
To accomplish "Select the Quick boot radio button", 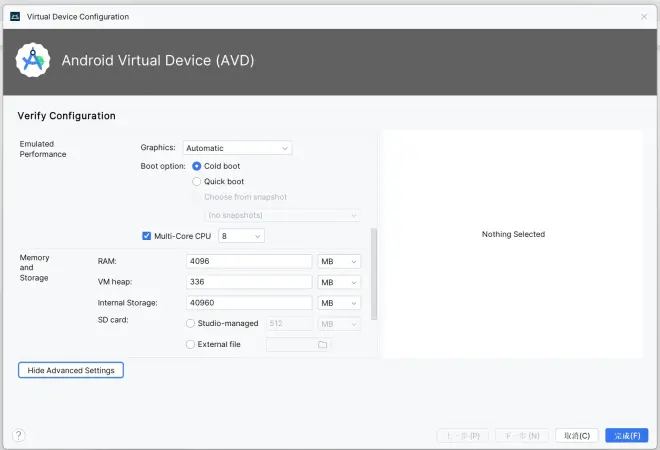I will (x=197, y=181).
